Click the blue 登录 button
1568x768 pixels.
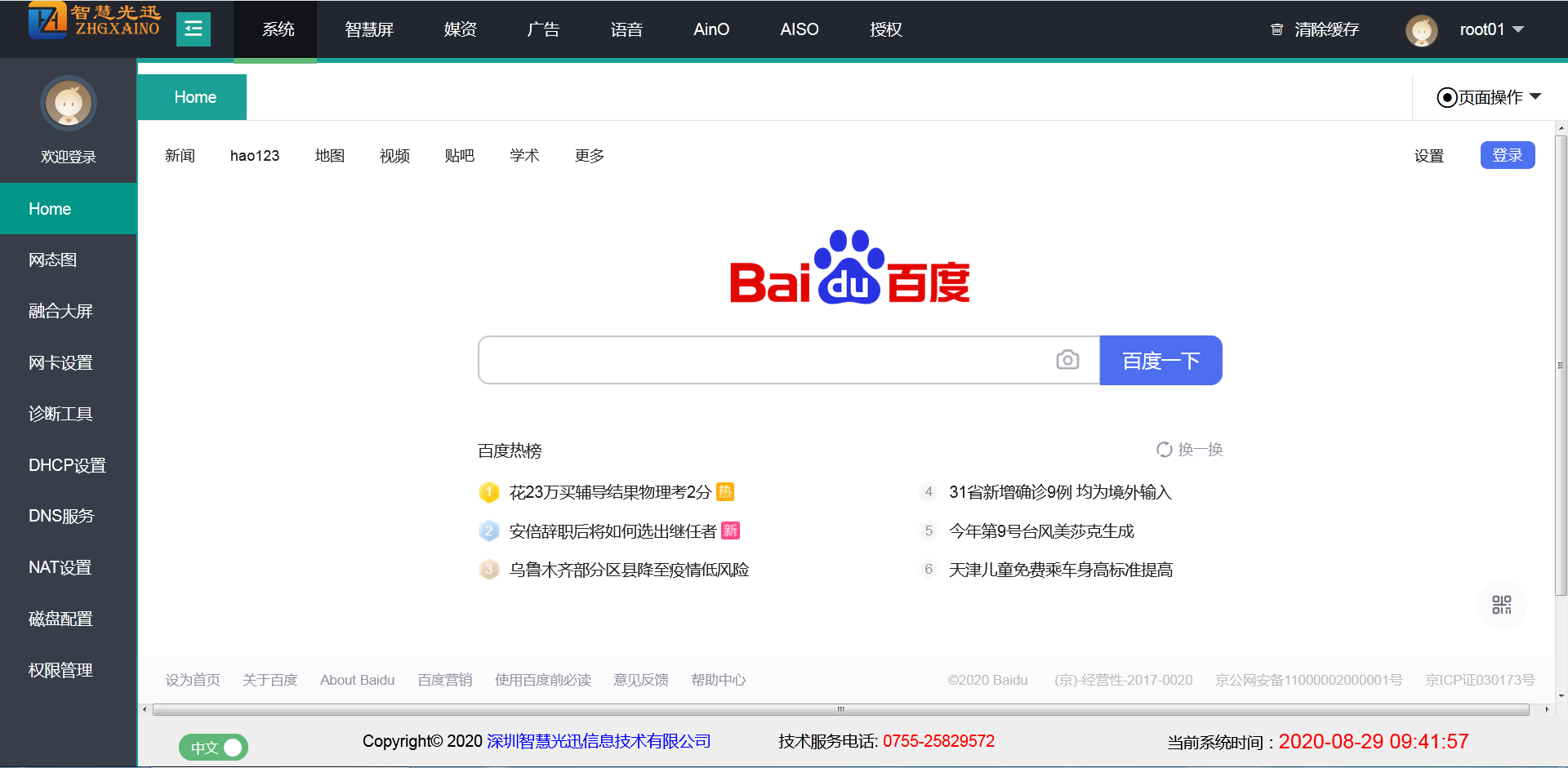1507,155
